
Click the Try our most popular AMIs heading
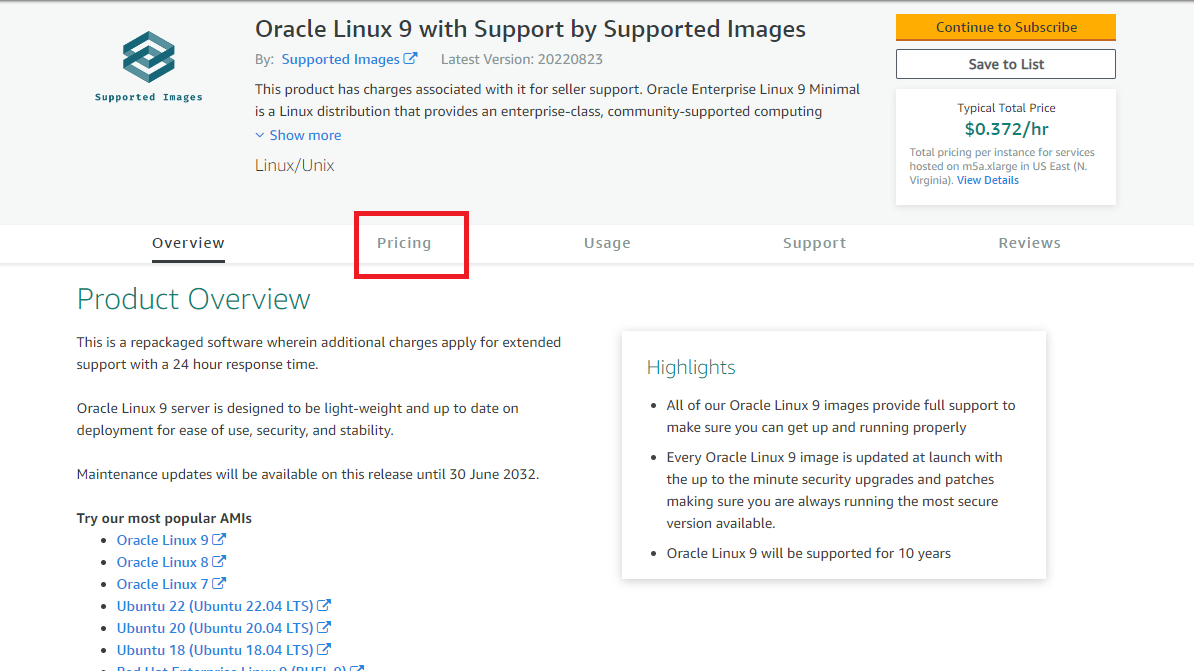click(164, 518)
